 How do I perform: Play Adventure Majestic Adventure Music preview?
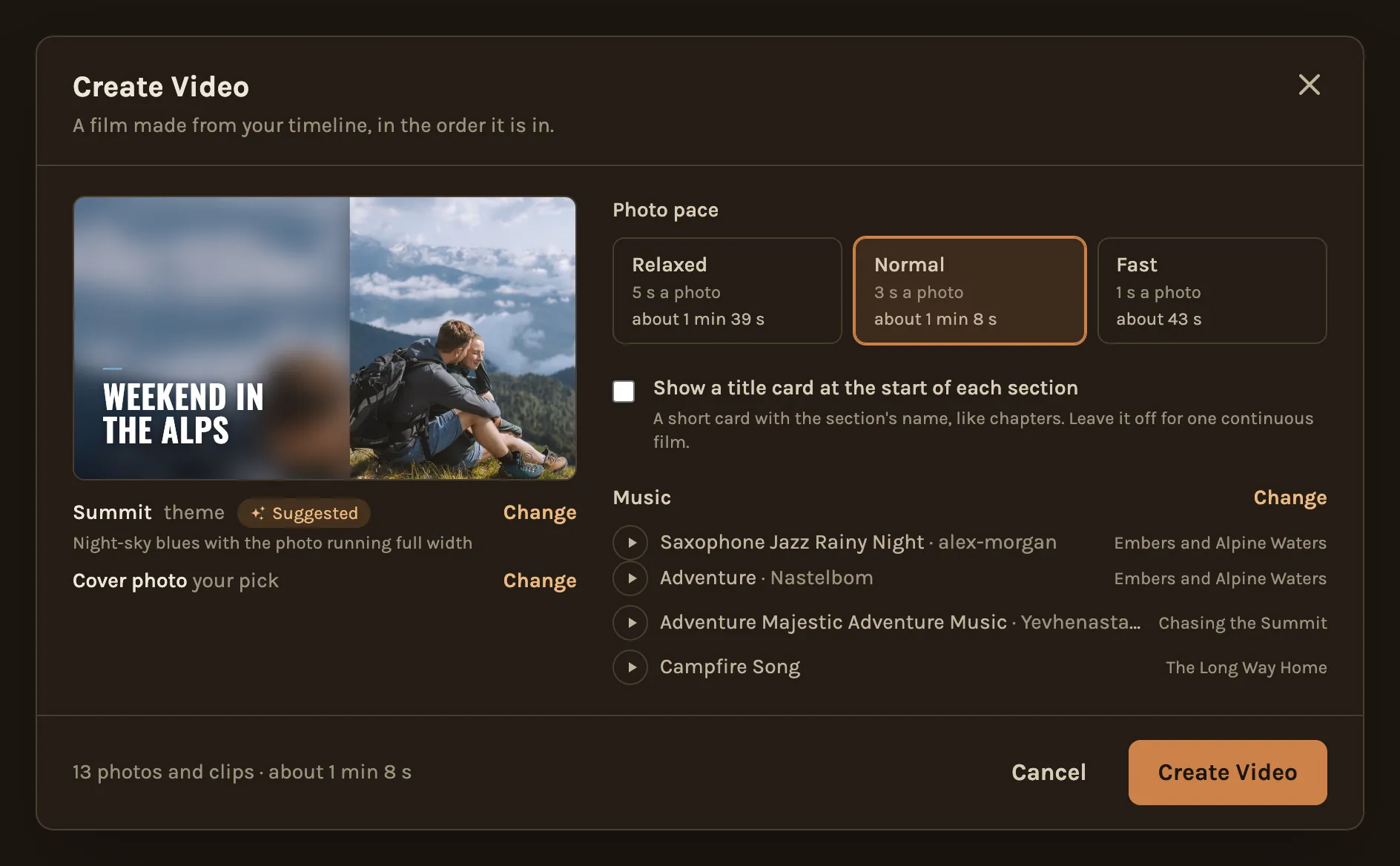tap(630, 623)
